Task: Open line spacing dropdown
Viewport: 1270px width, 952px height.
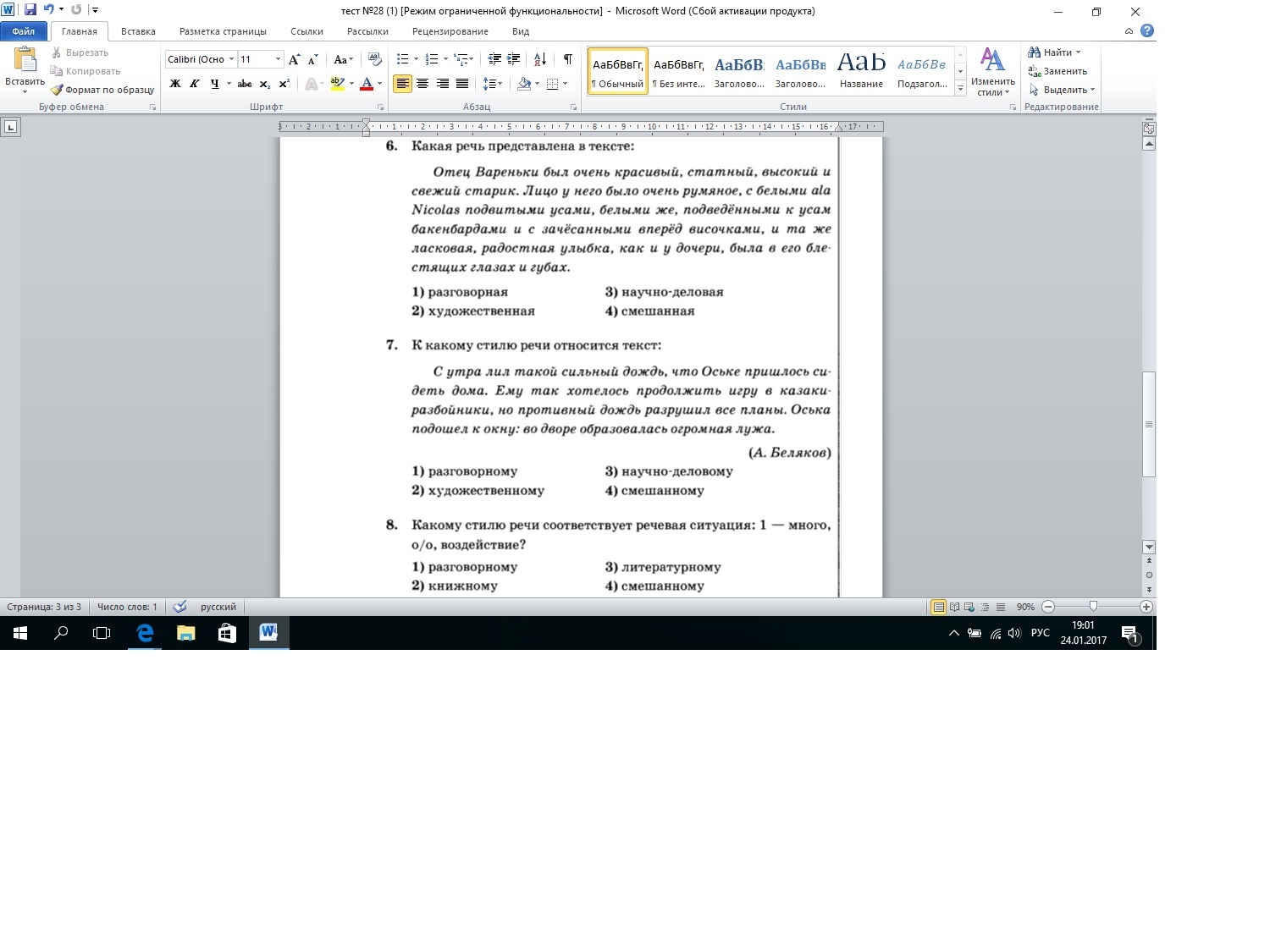Action: pos(492,84)
